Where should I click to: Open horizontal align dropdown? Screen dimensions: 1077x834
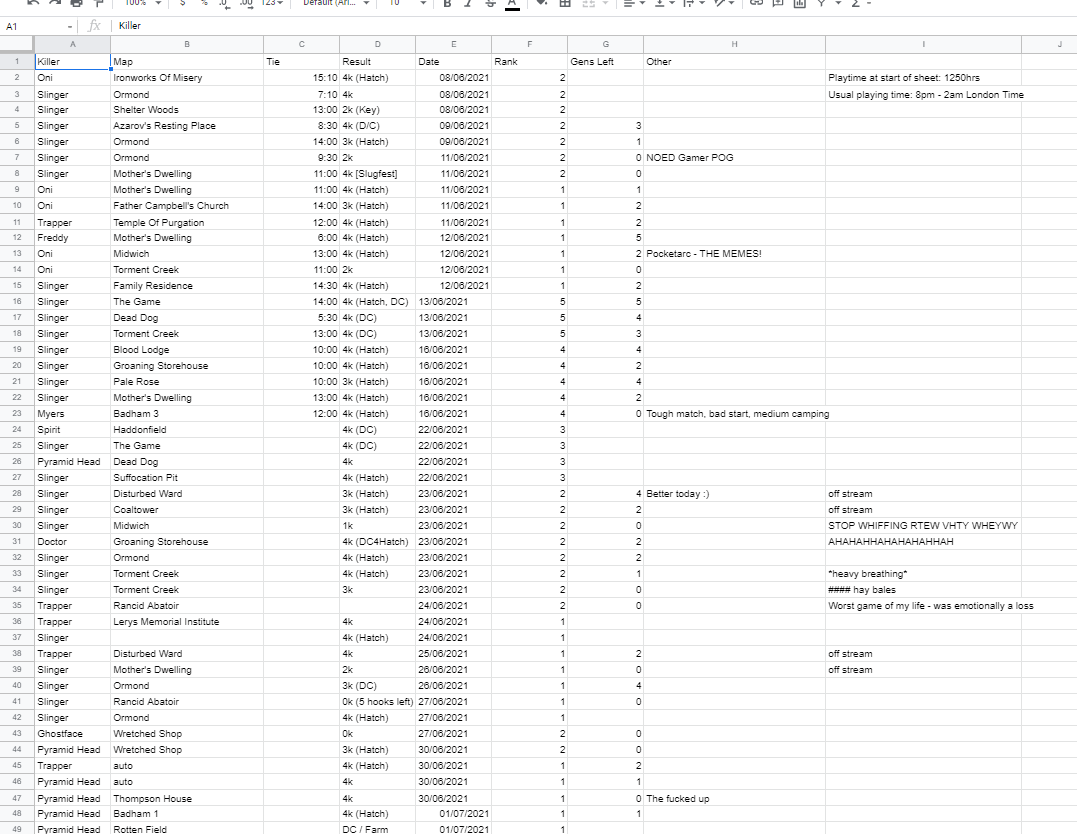[x=633, y=3]
